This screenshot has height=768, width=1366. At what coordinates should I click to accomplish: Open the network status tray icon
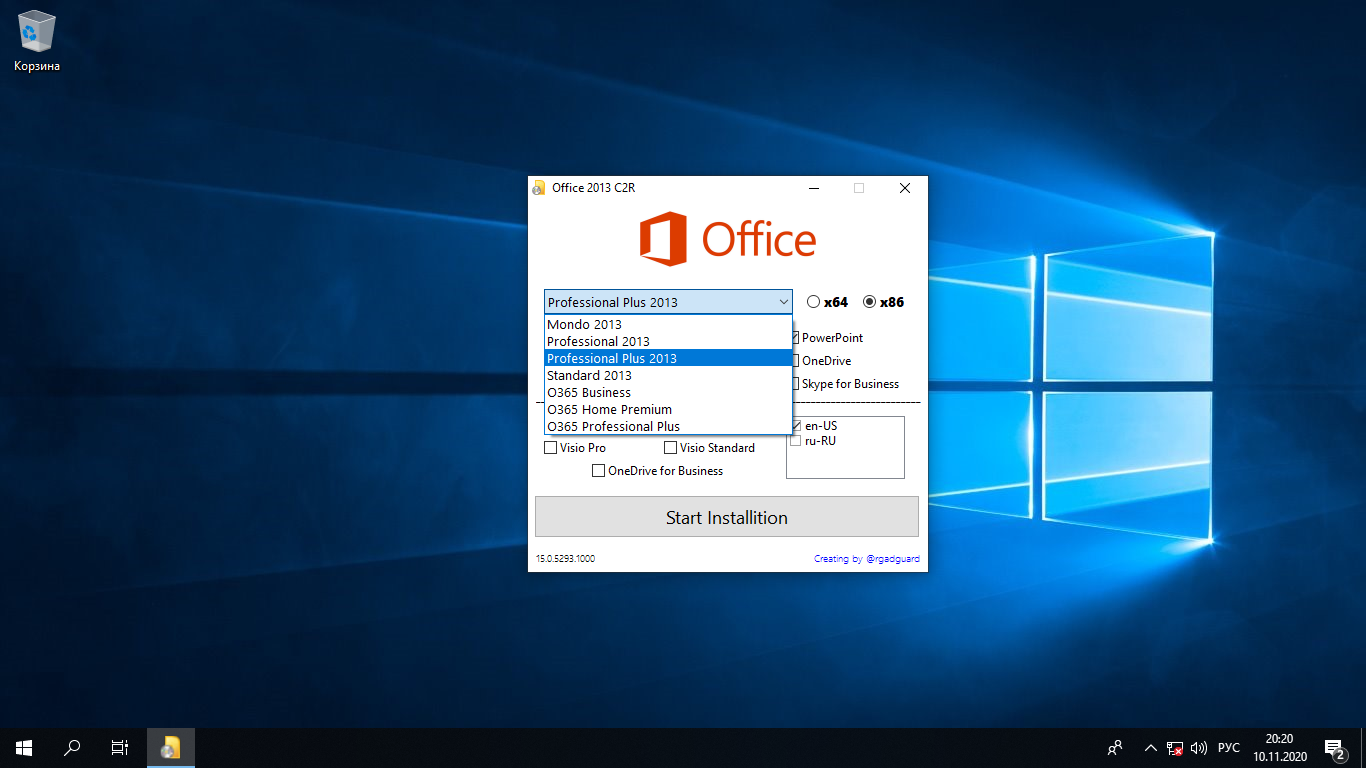click(x=1175, y=747)
